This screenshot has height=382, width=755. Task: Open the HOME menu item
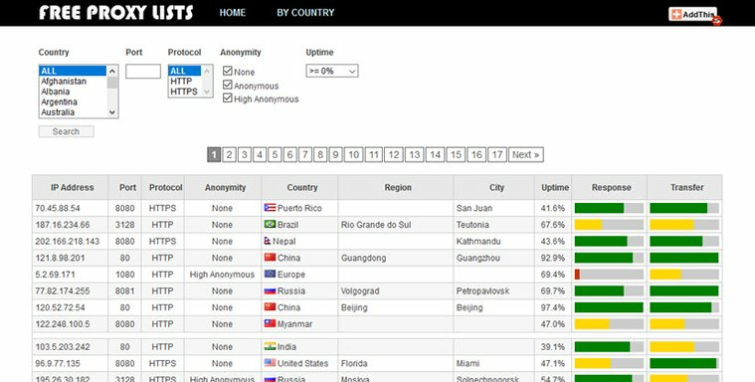point(233,13)
